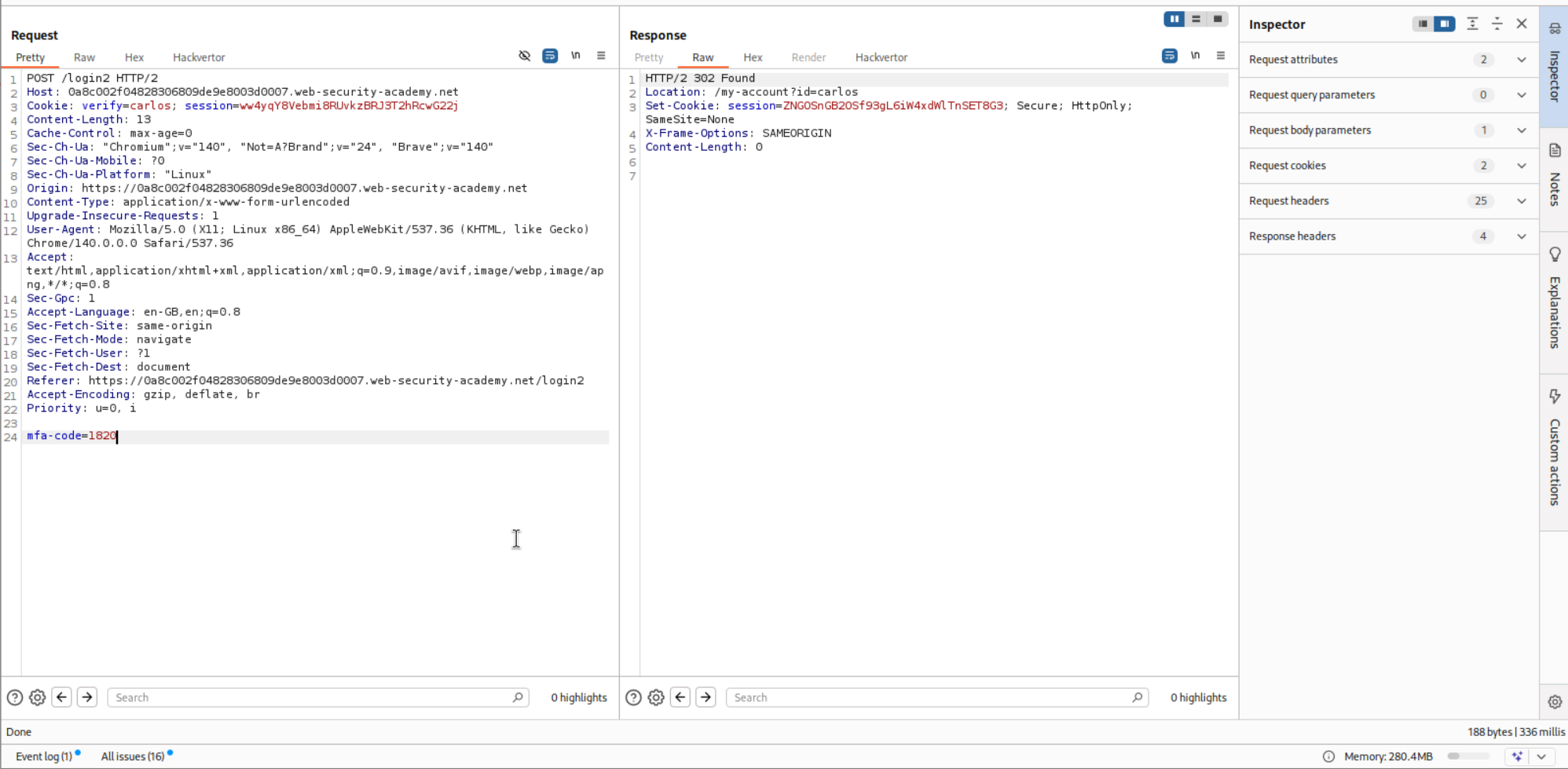
Task: Click the Memory usage slider bar
Action: click(1467, 756)
